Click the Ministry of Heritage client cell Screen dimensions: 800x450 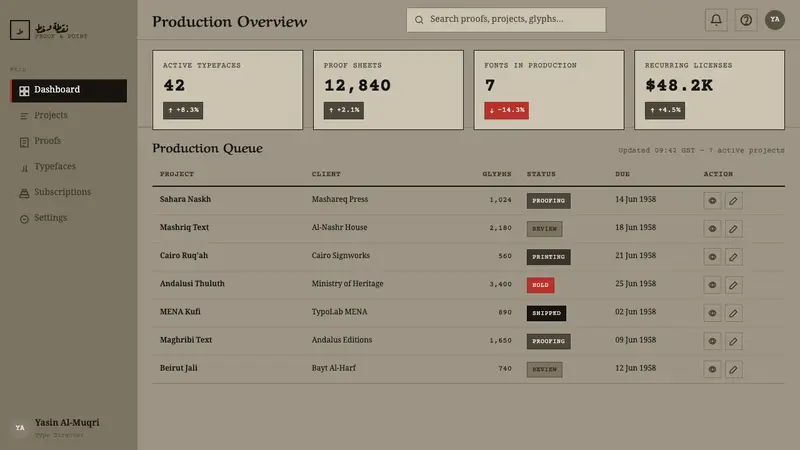[x=347, y=284]
